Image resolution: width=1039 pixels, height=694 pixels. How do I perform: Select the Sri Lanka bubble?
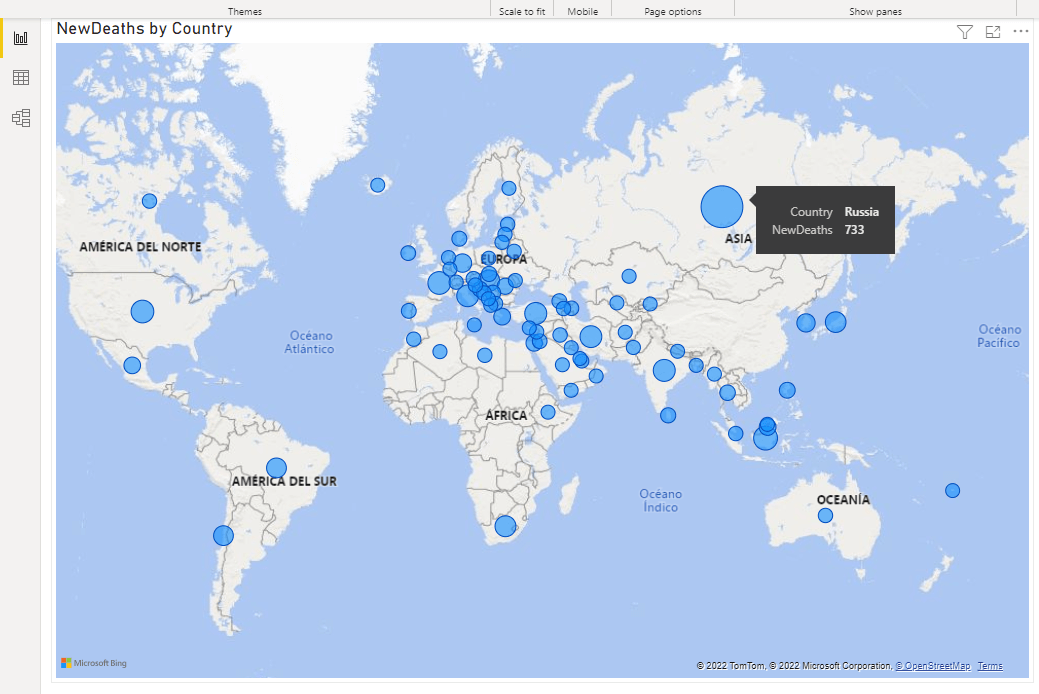tap(668, 415)
